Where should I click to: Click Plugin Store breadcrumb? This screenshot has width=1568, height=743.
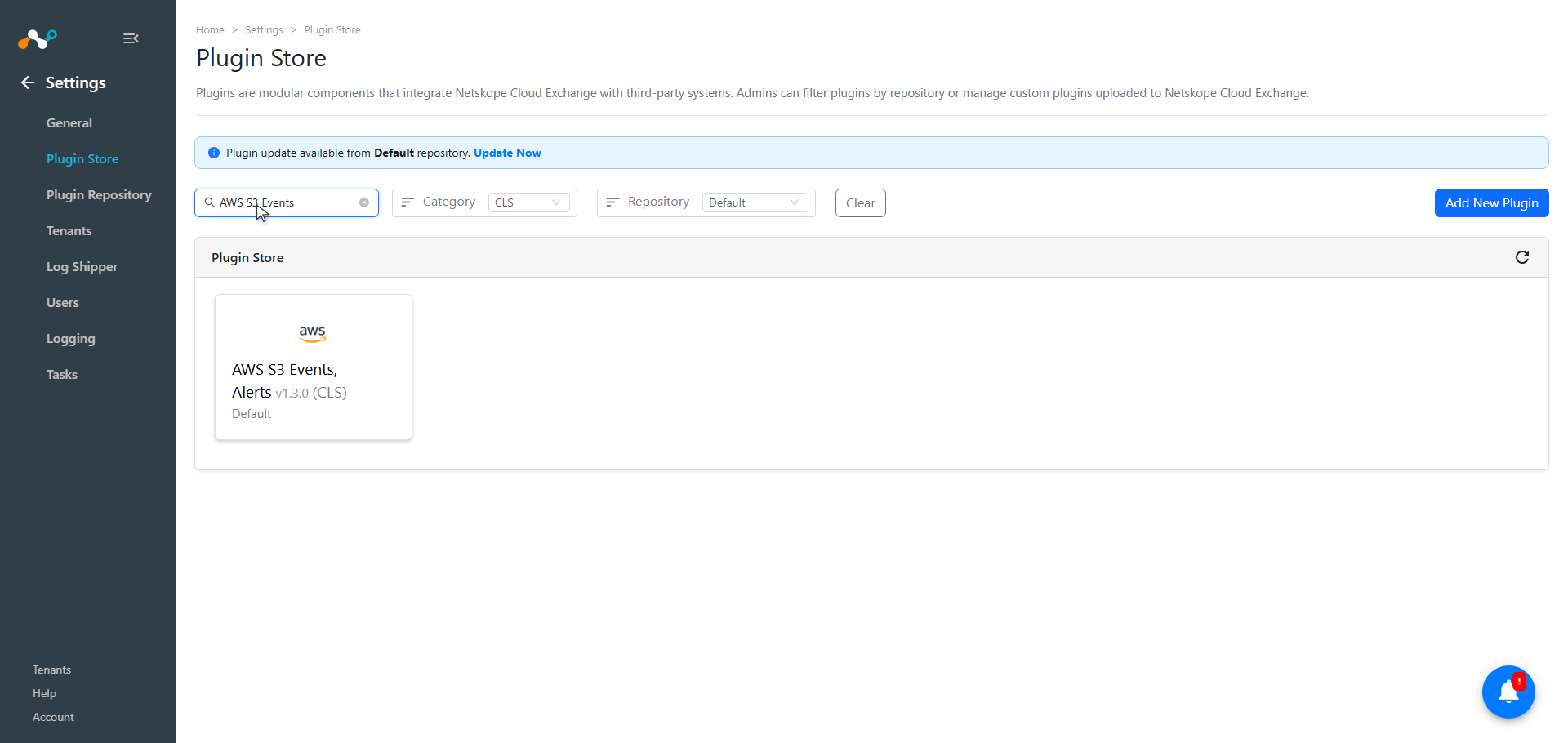[x=332, y=29]
